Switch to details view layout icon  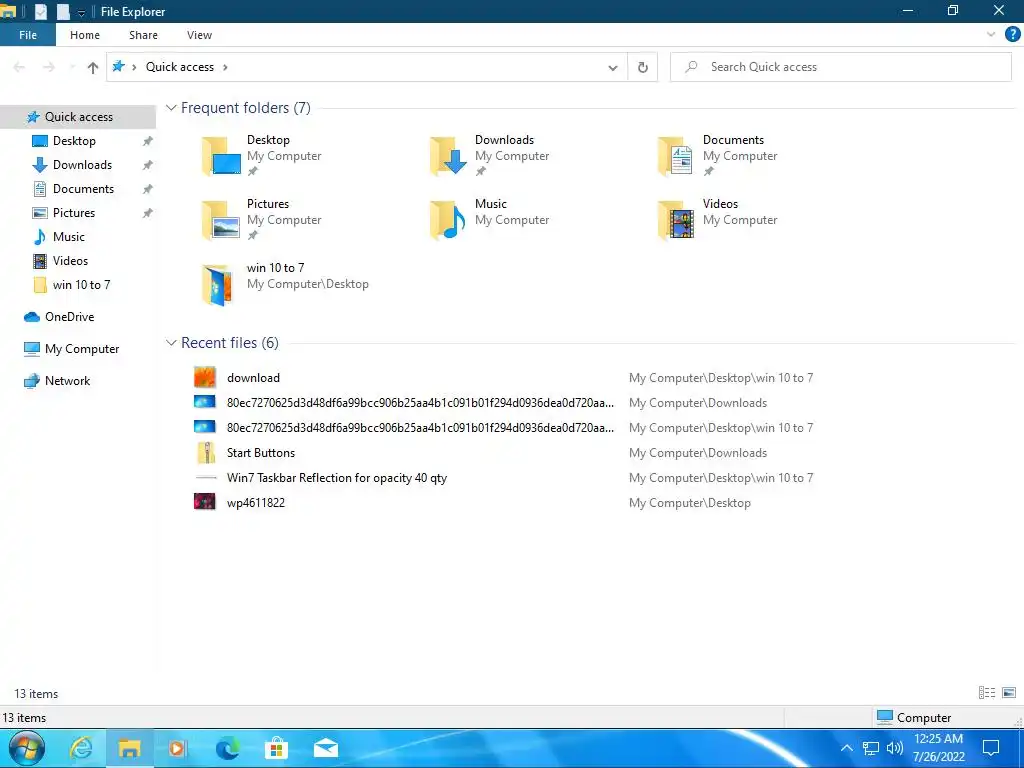coord(987,692)
